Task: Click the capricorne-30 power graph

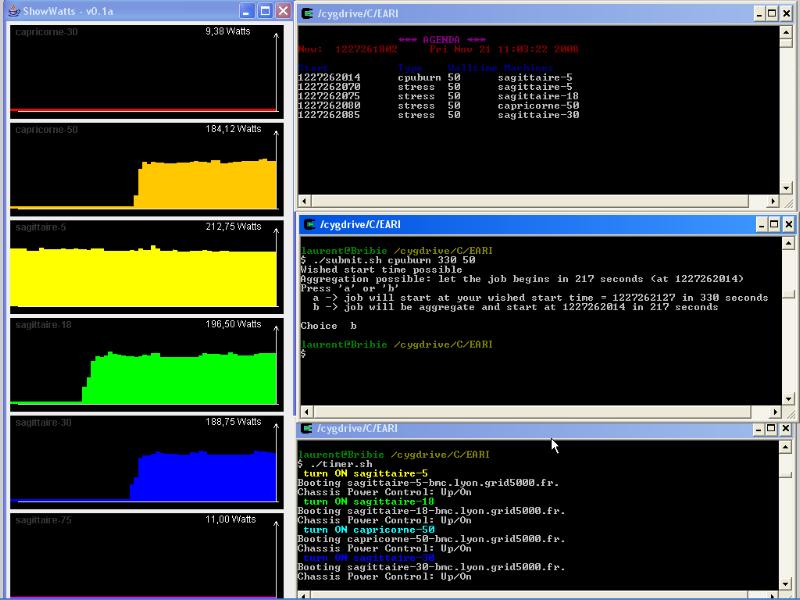Action: [x=147, y=71]
